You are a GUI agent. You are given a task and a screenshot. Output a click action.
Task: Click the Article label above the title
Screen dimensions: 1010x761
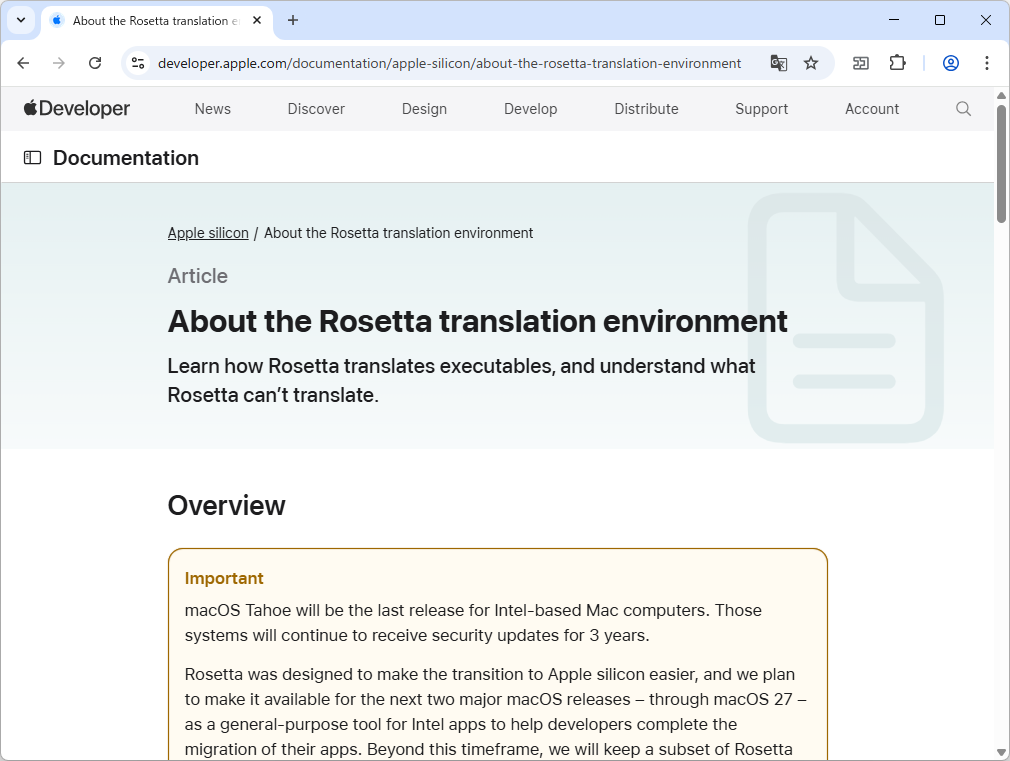(198, 276)
